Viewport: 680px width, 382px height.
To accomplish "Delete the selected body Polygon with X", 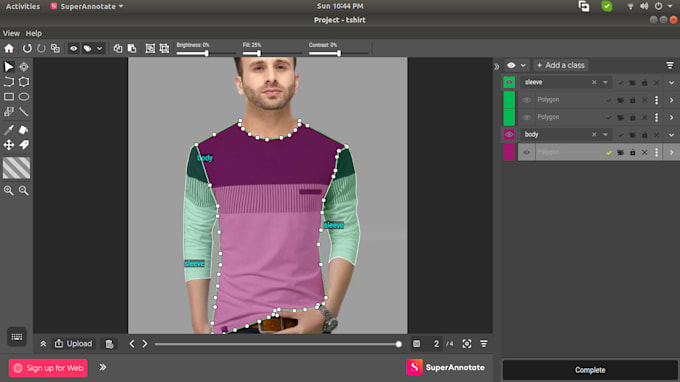I will click(645, 153).
